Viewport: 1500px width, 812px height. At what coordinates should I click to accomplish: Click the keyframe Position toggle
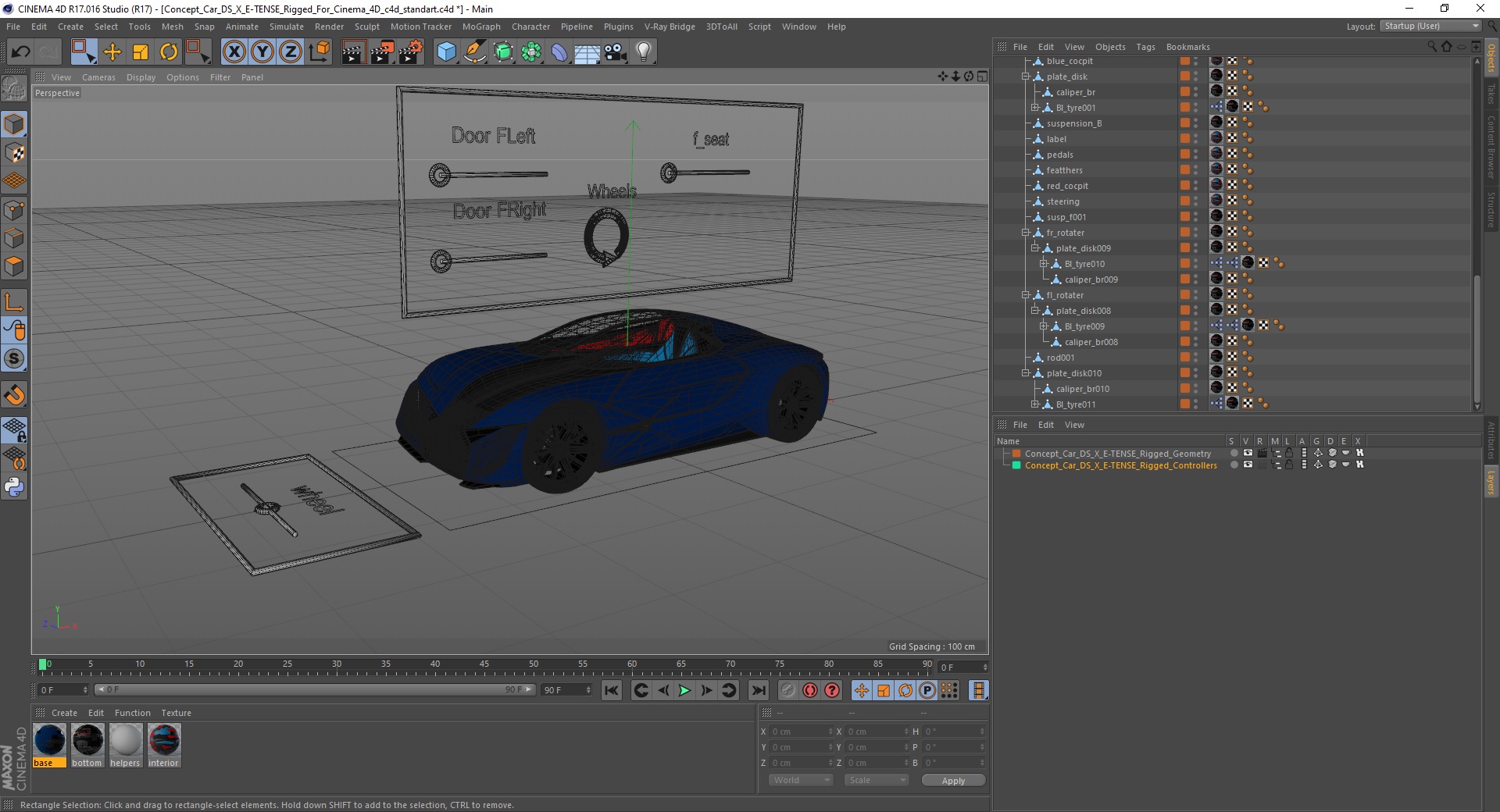point(862,690)
